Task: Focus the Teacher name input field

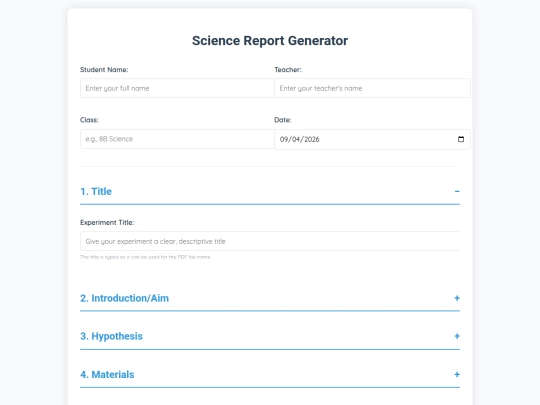Action: coord(372,88)
